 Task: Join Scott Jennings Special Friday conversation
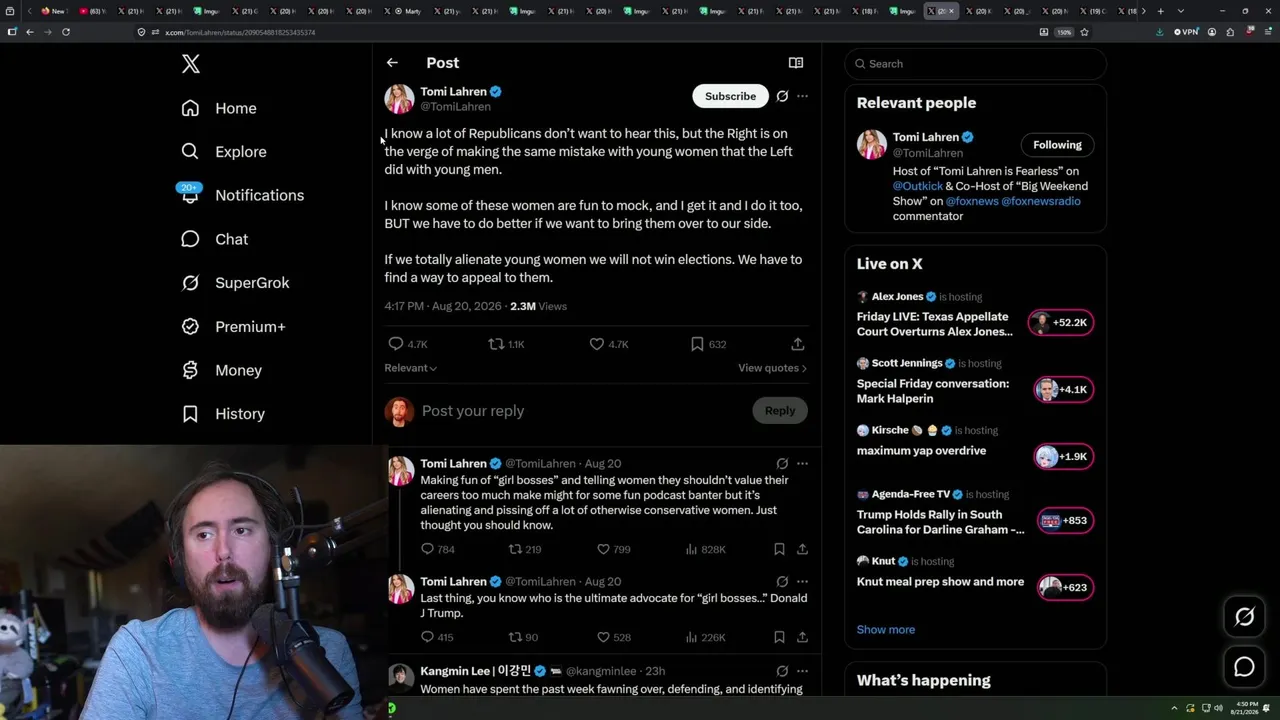976,382
